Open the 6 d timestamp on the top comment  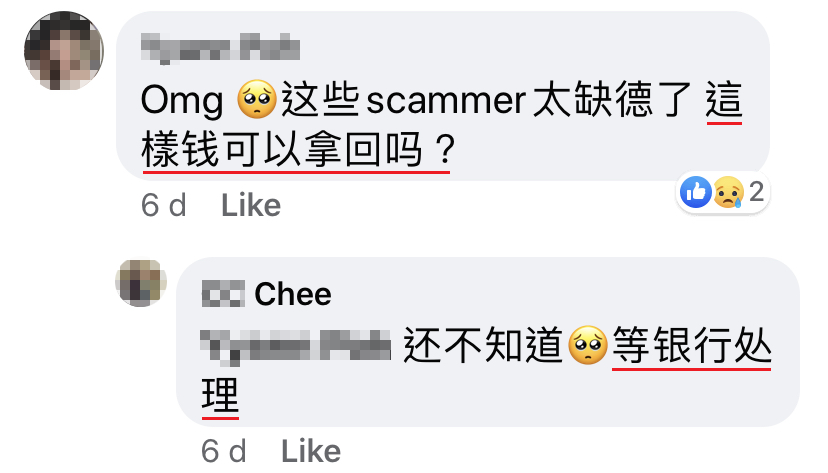(164, 205)
